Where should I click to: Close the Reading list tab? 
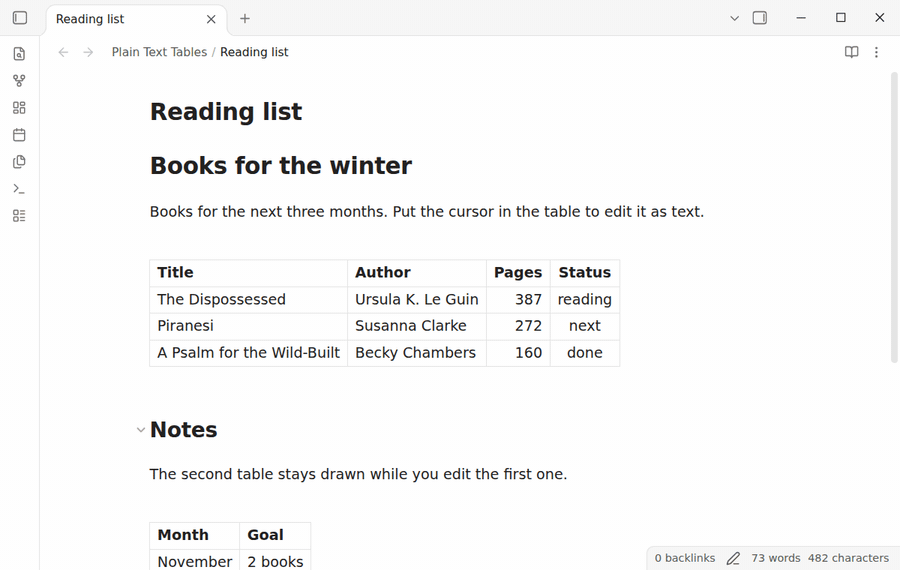211,19
